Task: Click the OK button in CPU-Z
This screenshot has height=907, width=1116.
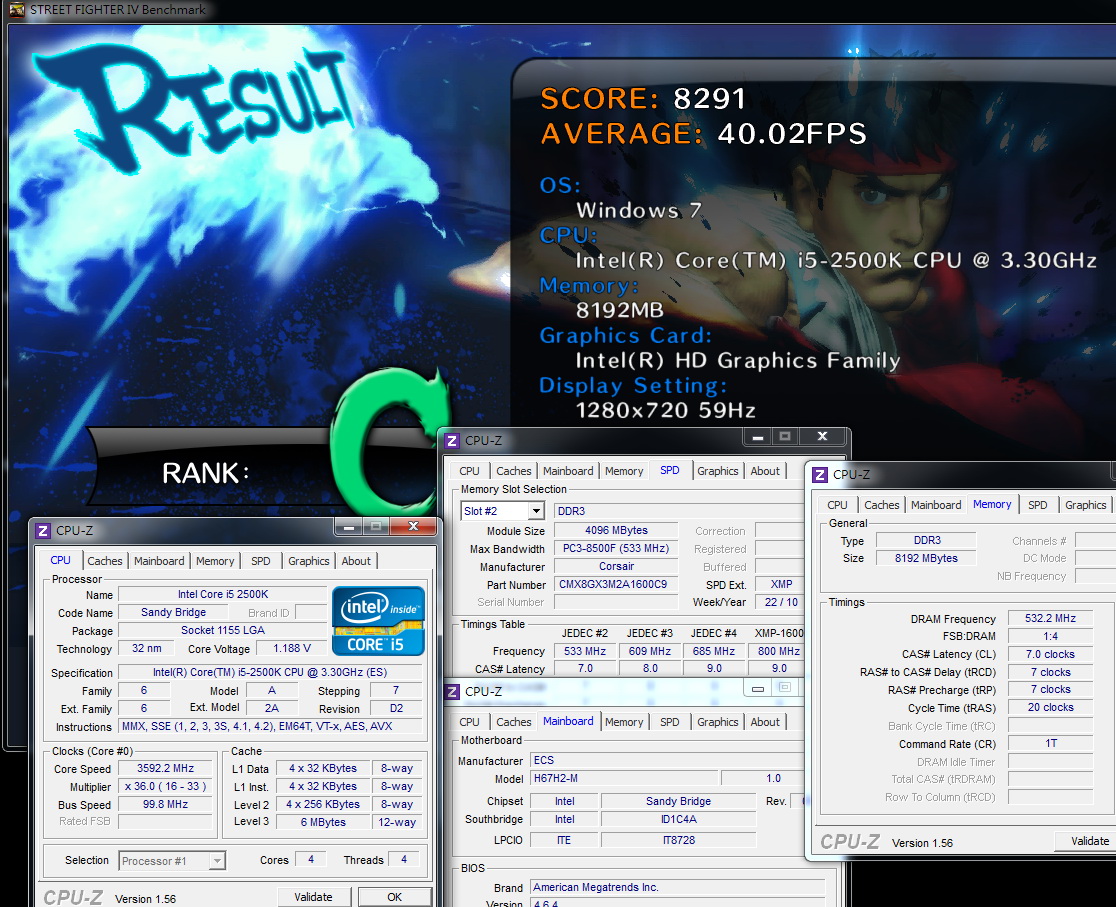Action: (394, 897)
